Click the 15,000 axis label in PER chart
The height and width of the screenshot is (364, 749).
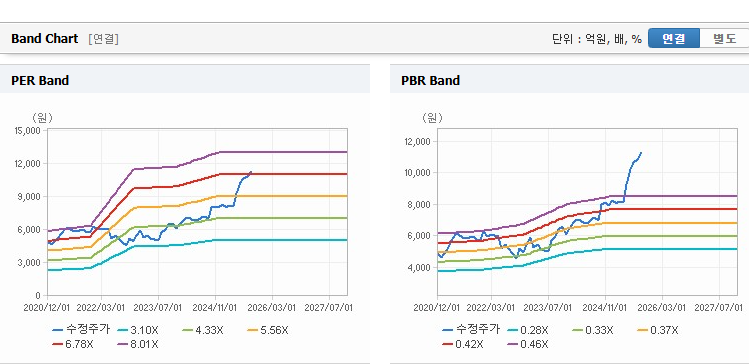point(27,130)
